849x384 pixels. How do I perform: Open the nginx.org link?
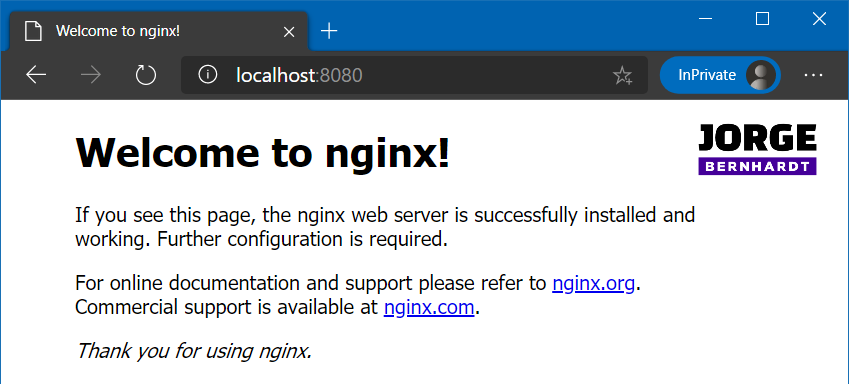pos(593,283)
